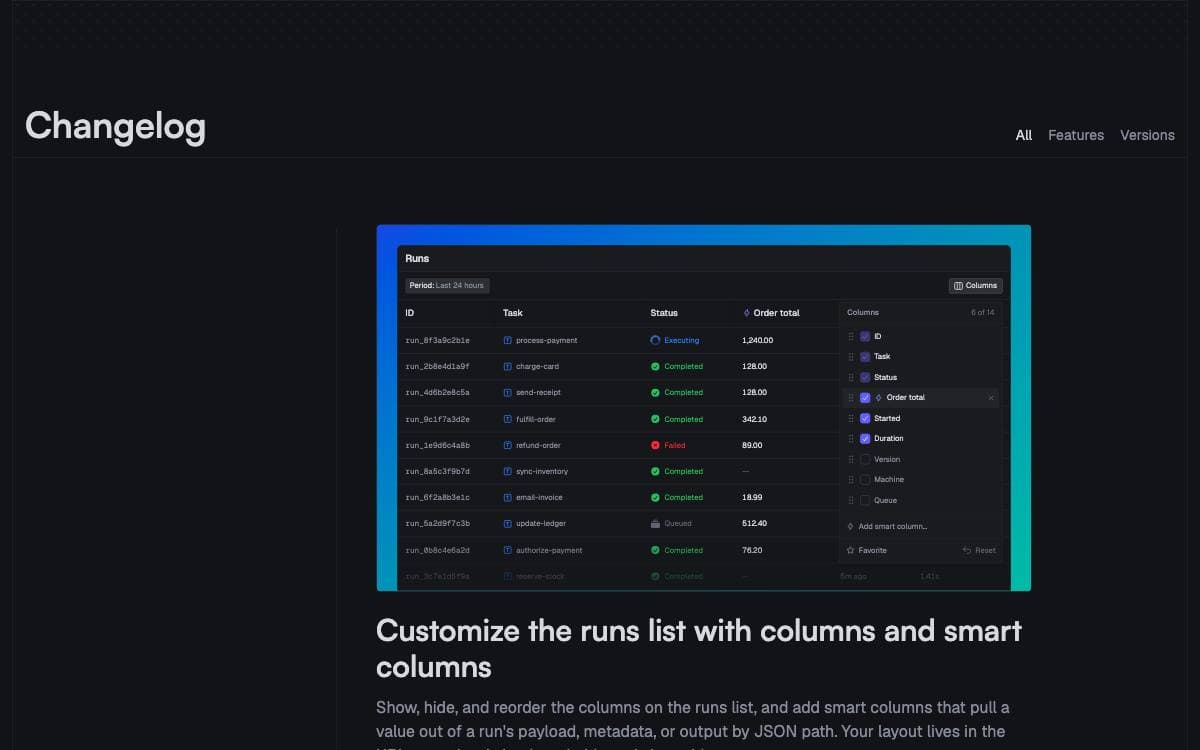
Task: Click the Completed icon for sync-inventory
Action: click(655, 471)
